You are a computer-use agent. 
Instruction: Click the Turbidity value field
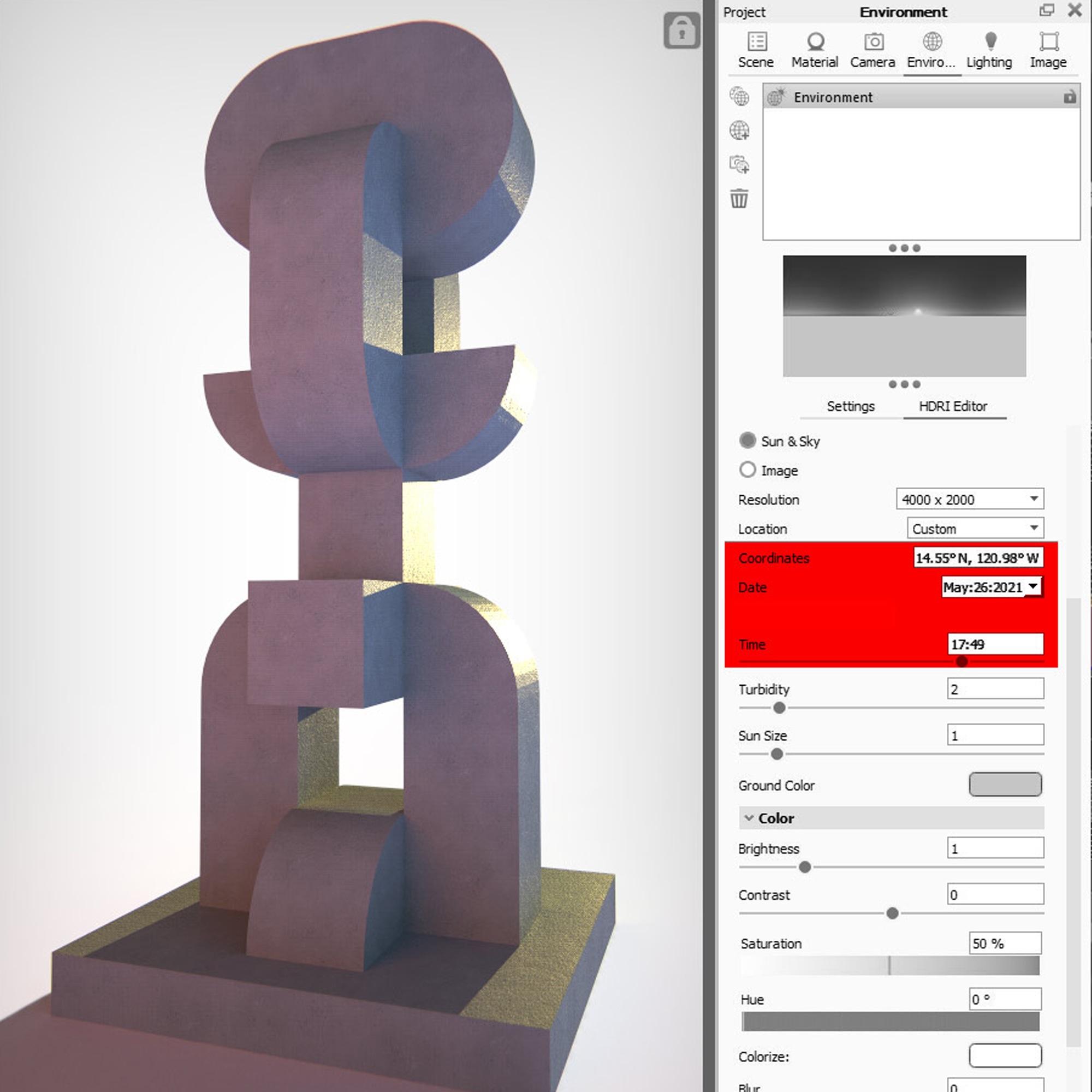[995, 689]
